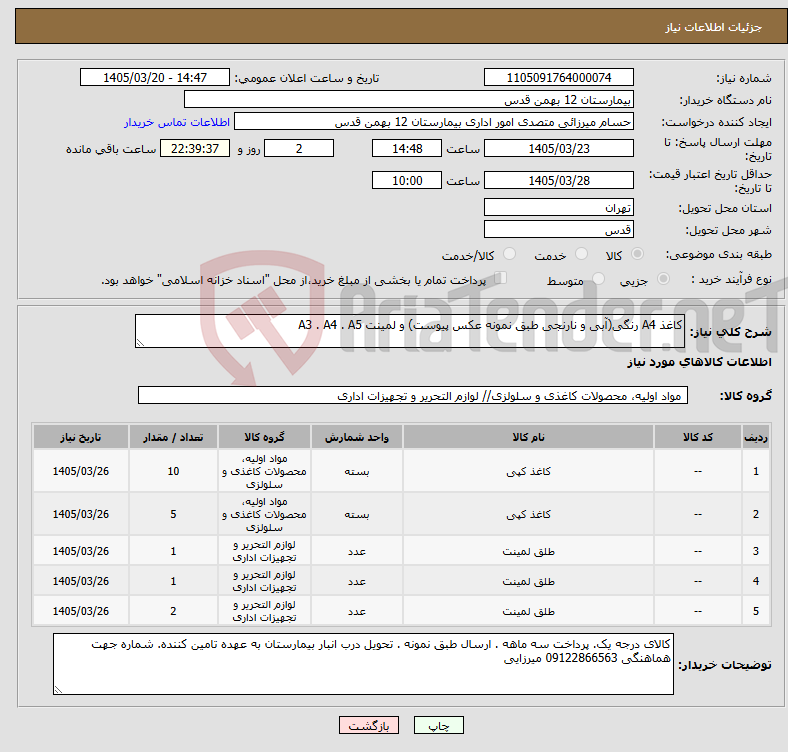Click unit عدد in row 3
The image size is (788, 752).
356,551
